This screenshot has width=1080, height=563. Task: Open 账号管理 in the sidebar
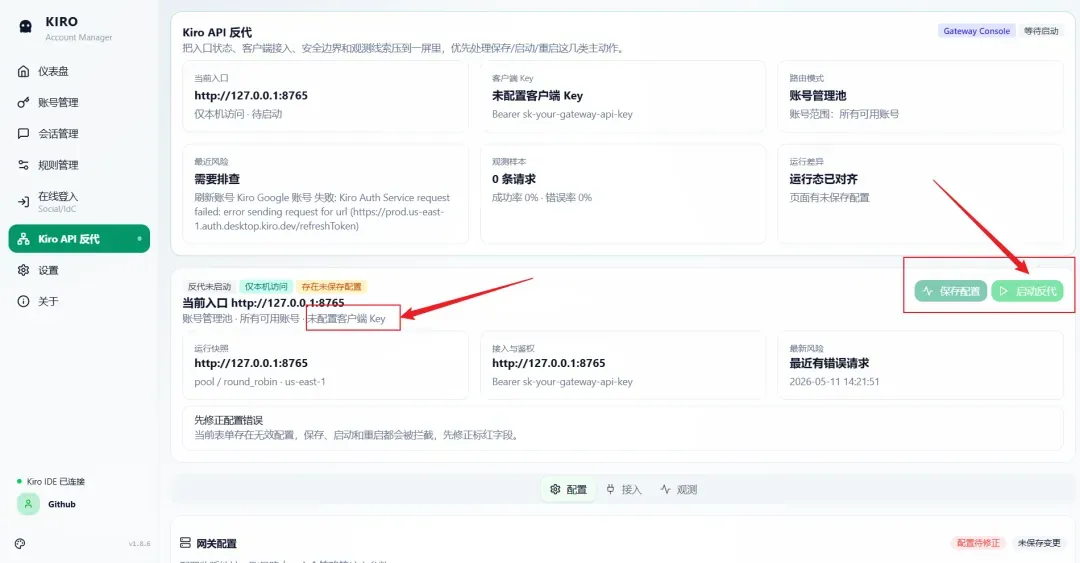click(79, 102)
